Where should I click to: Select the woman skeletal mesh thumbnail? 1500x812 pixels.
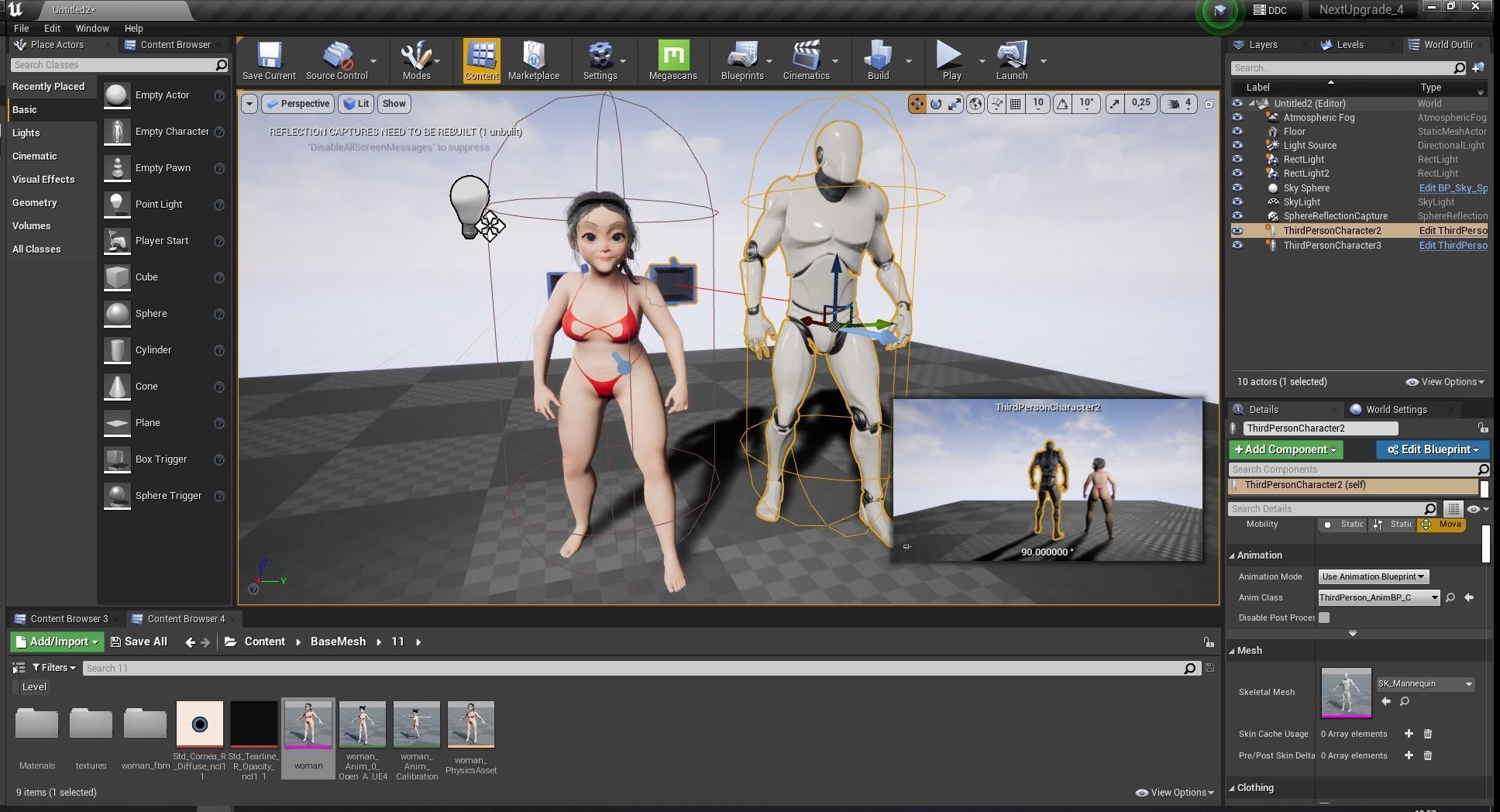pyautogui.click(x=308, y=725)
